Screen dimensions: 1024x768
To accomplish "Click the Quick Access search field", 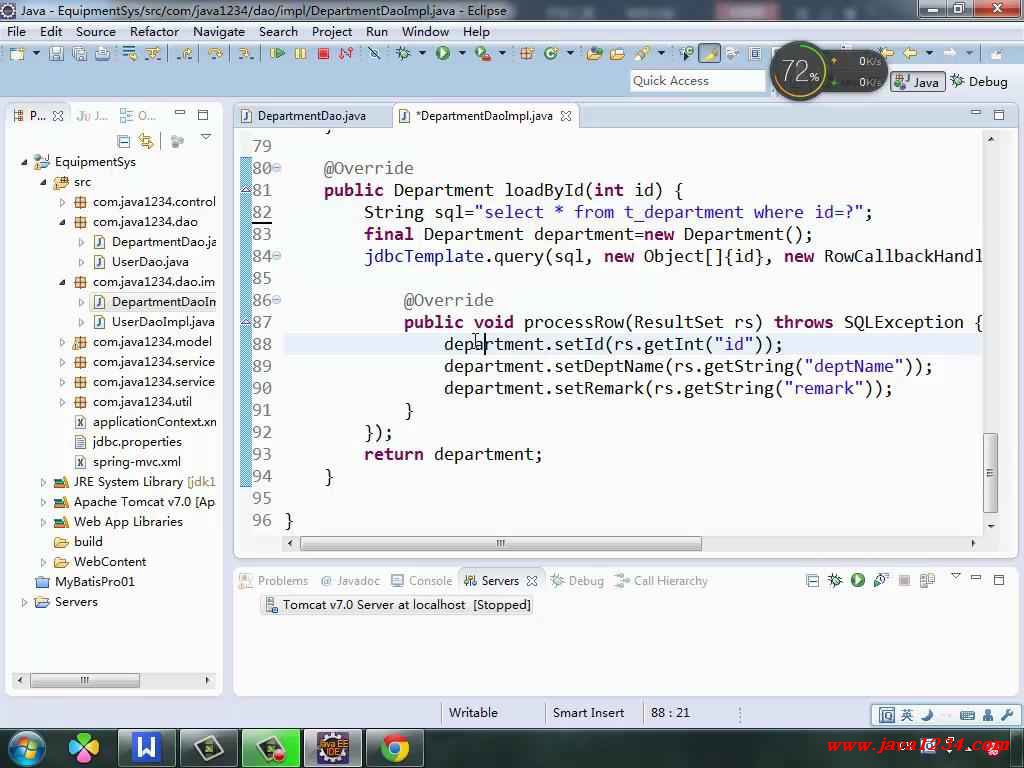I will pos(697,81).
